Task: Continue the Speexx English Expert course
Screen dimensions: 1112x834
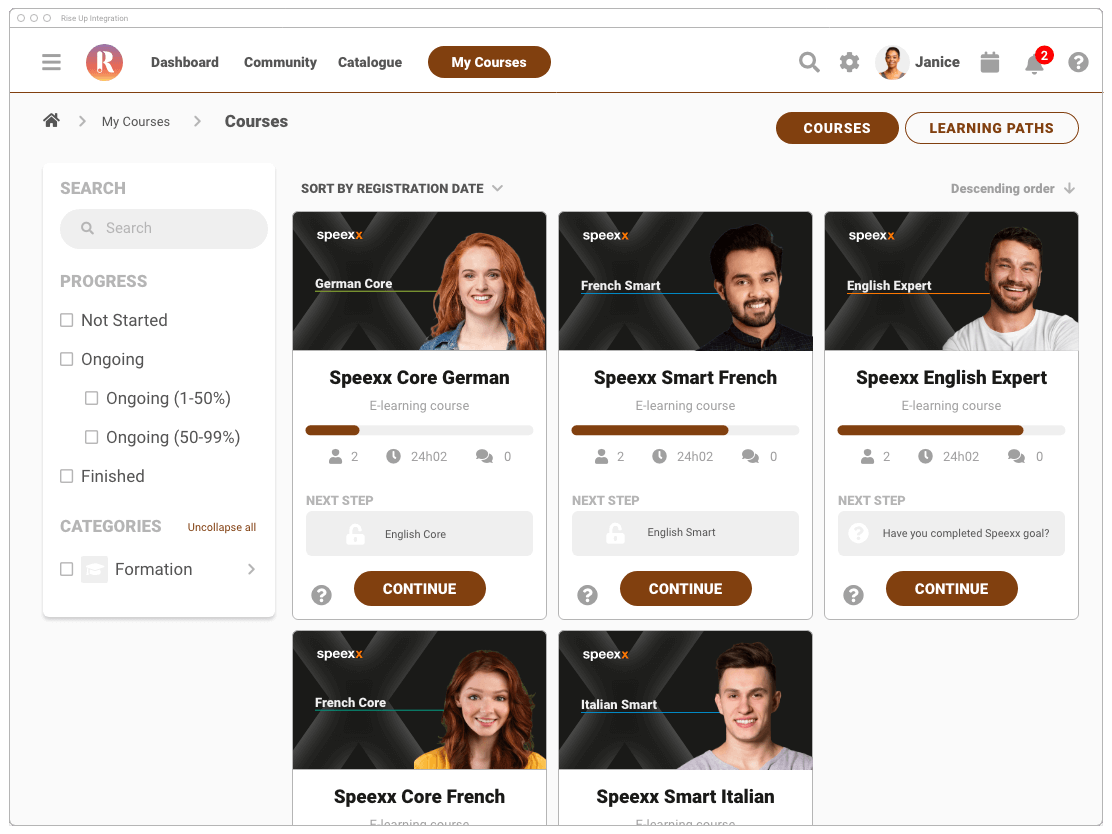Action: tap(952, 589)
